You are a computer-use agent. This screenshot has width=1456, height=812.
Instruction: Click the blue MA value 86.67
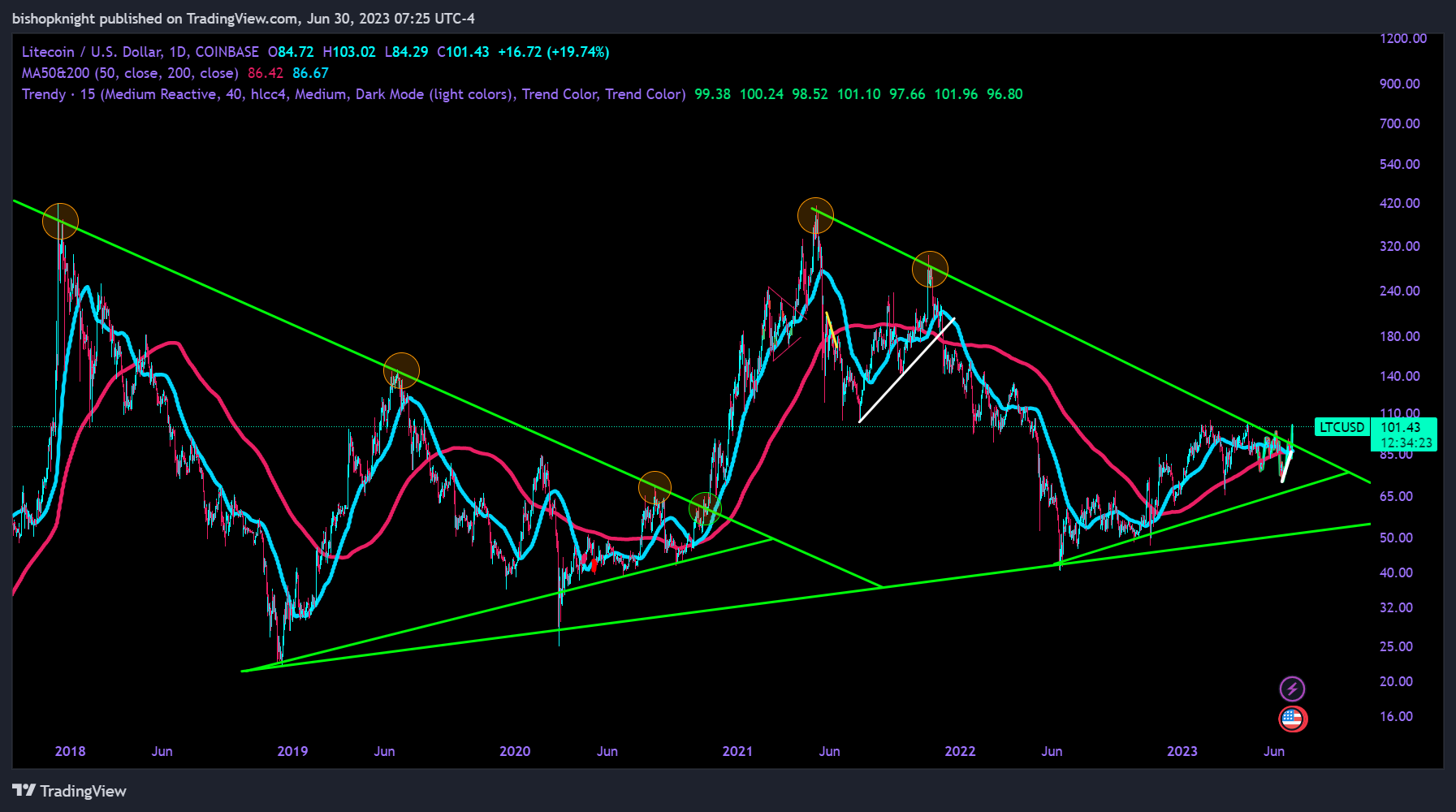[x=310, y=73]
